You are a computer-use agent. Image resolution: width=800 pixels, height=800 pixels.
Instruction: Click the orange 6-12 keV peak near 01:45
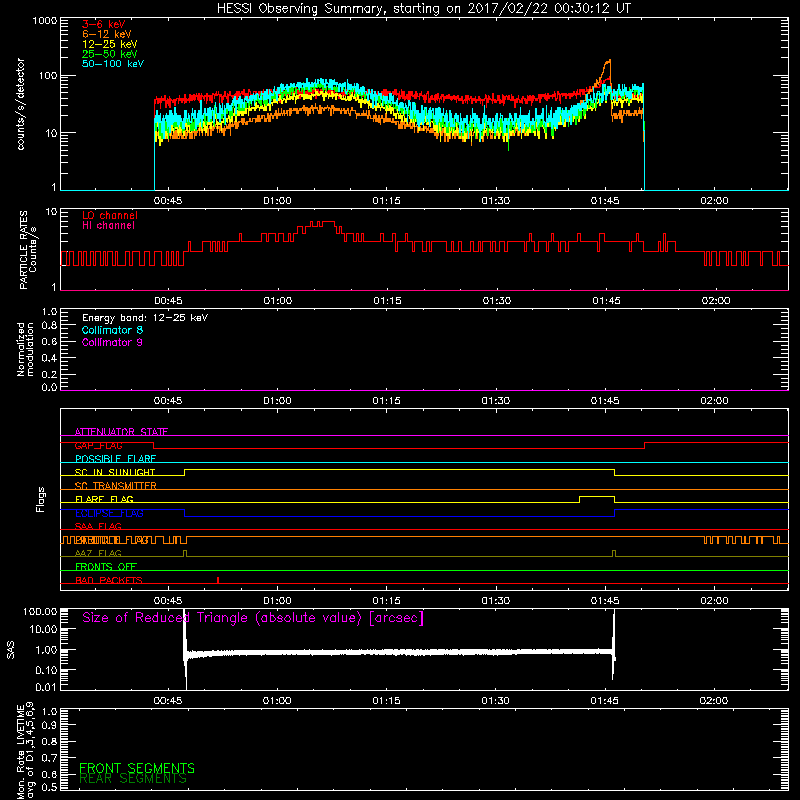coord(607,62)
